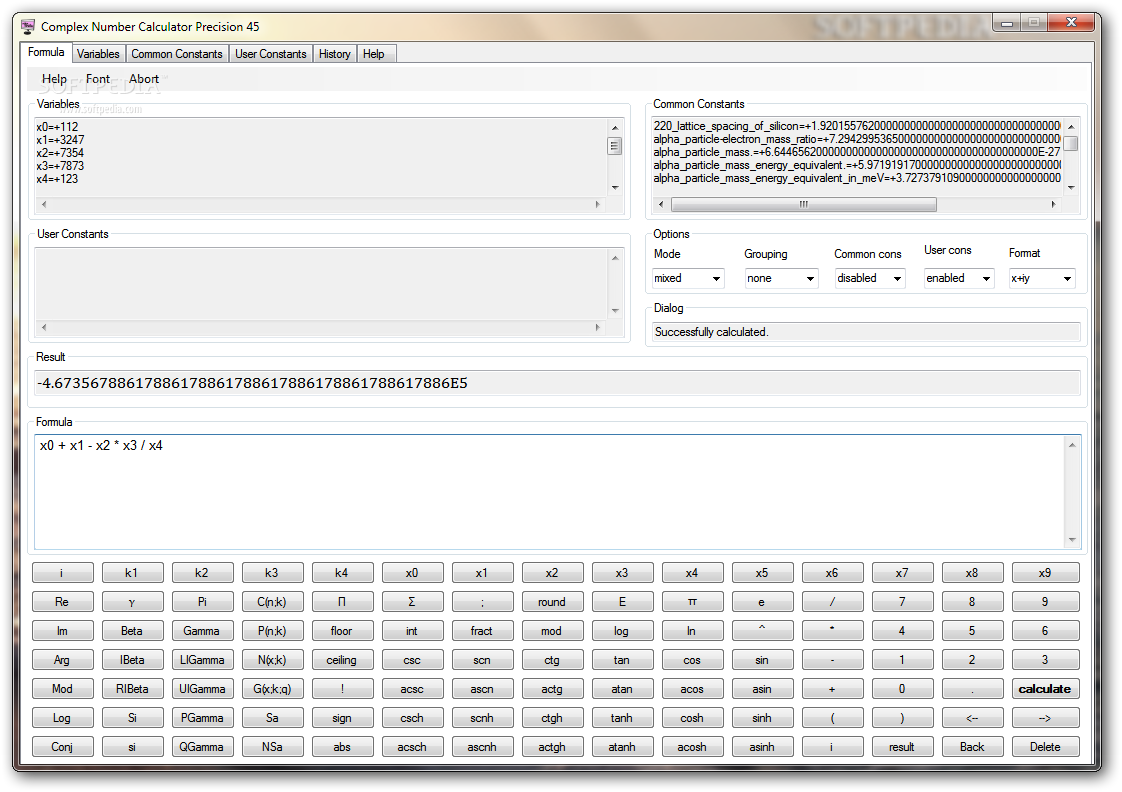Click the Beta function button
The height and width of the screenshot is (792, 1122).
(132, 631)
